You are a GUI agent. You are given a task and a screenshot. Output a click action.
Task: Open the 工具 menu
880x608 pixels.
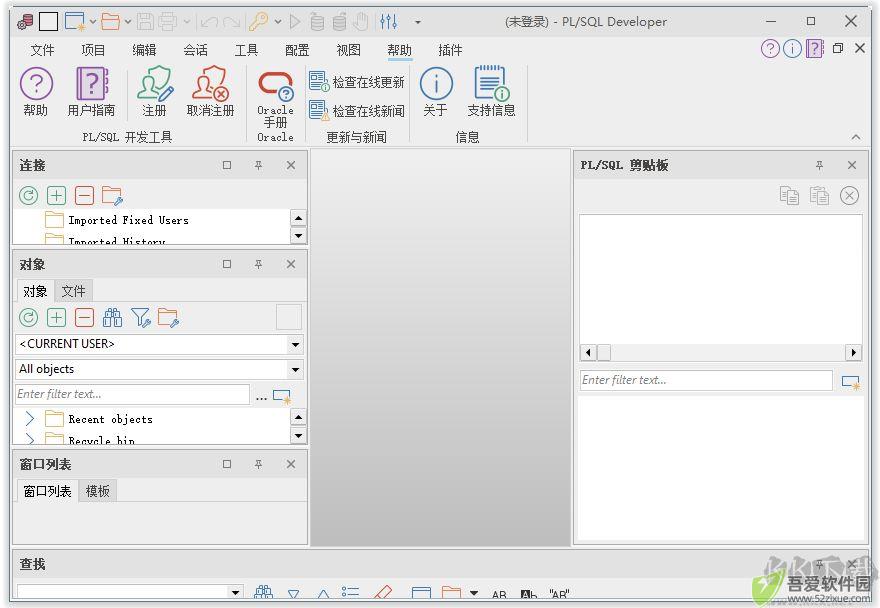[246, 50]
